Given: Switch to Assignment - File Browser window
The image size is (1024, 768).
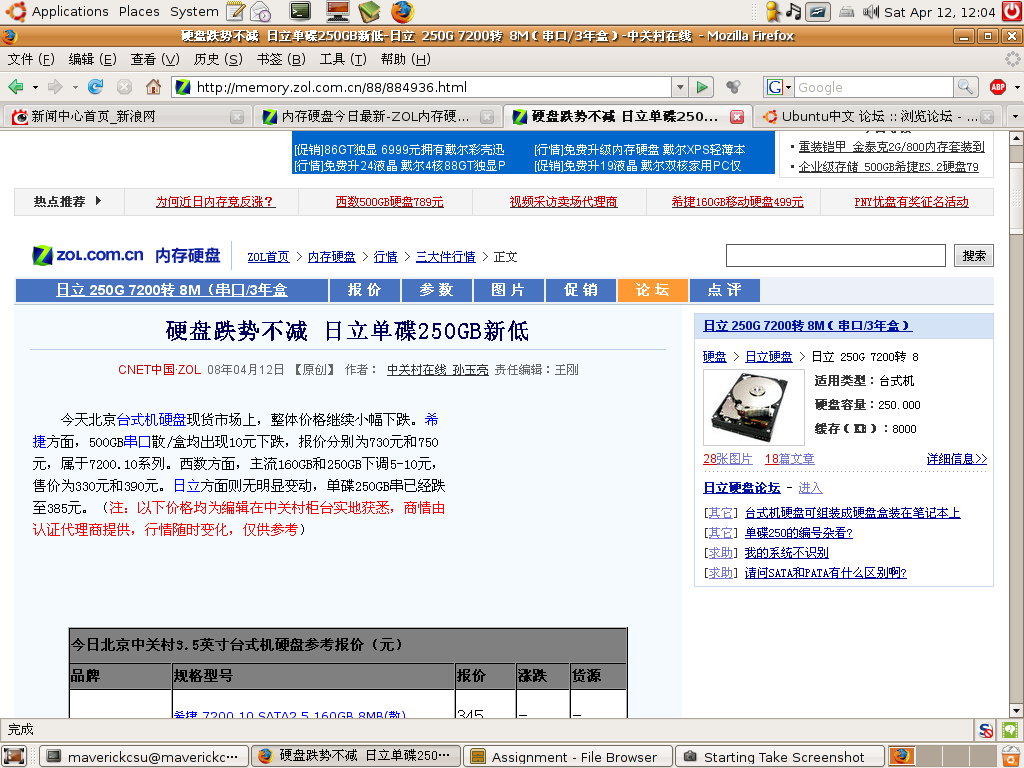Looking at the screenshot, I should (568, 756).
